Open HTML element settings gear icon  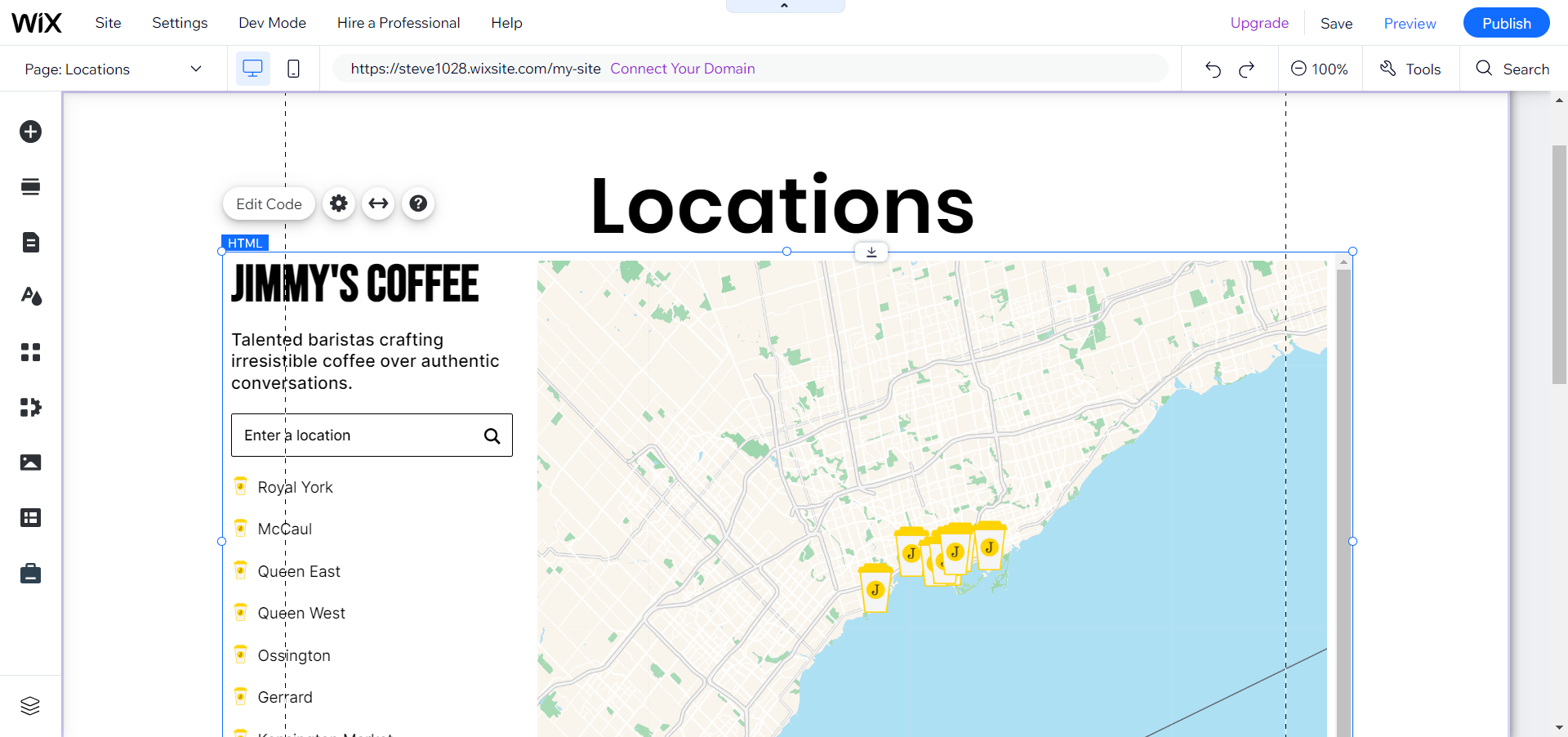[x=339, y=203]
